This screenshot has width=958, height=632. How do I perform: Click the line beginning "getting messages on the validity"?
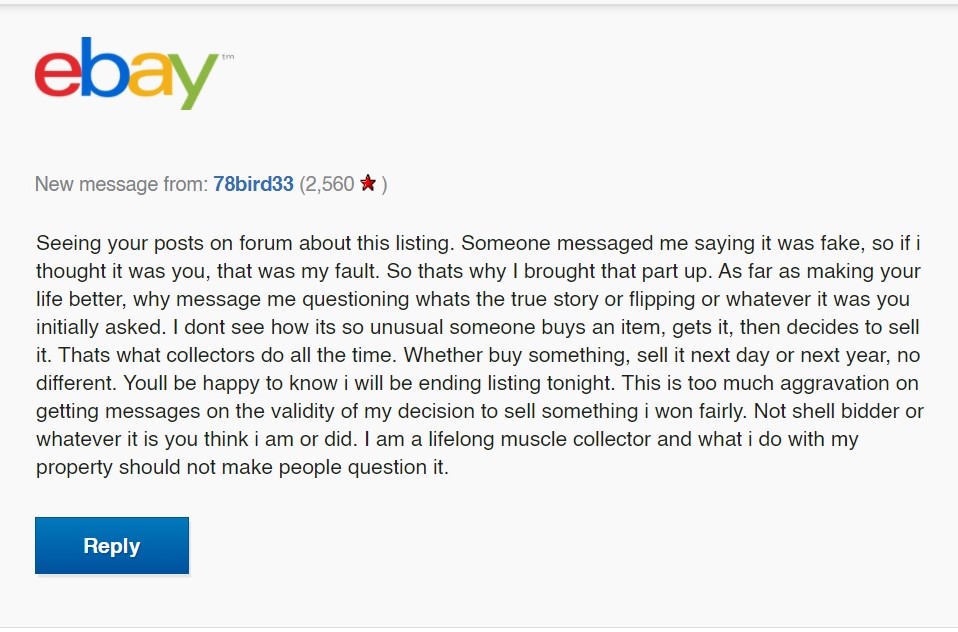click(x=480, y=411)
